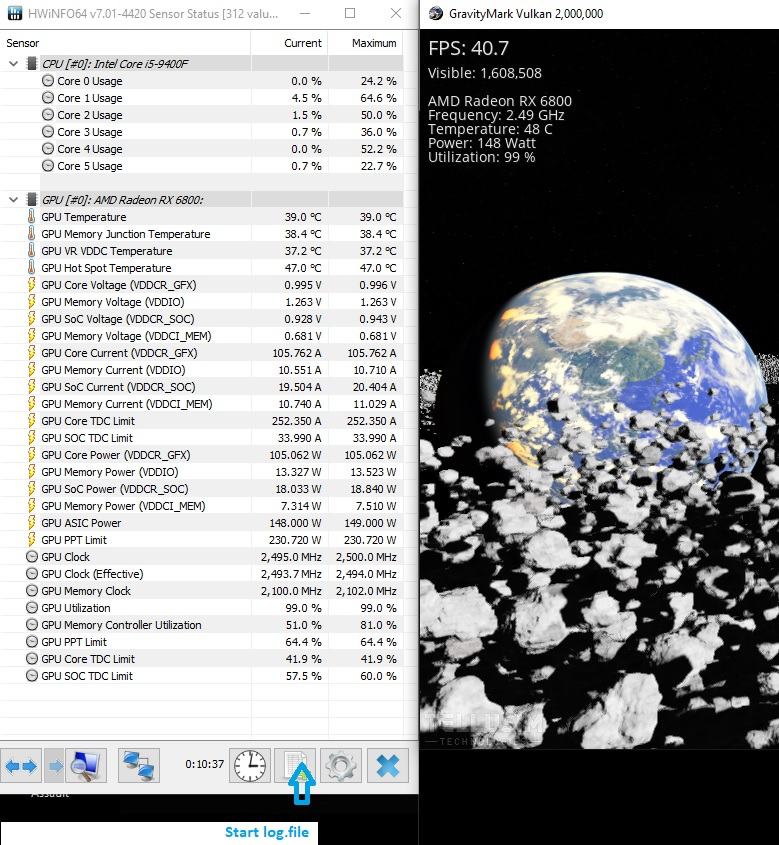
Task: Select the Core 2 Usage row
Action: tap(201, 115)
